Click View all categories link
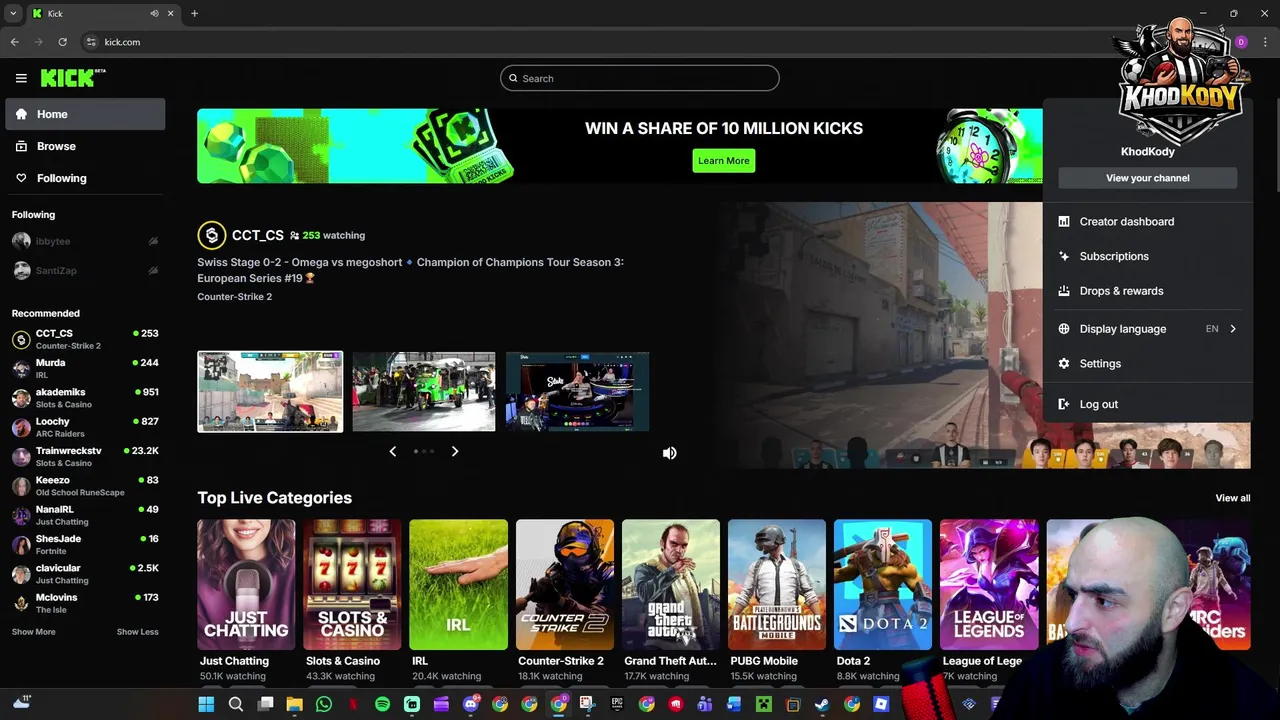This screenshot has width=1280, height=720. (x=1232, y=498)
